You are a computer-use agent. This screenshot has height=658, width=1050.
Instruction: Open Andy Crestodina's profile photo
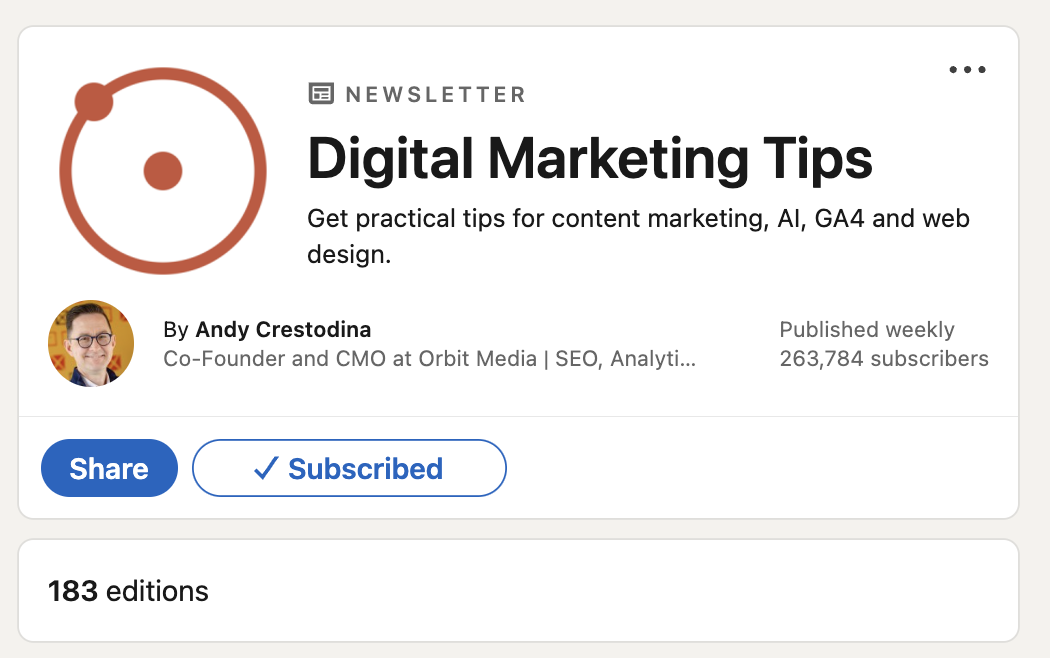(90, 343)
